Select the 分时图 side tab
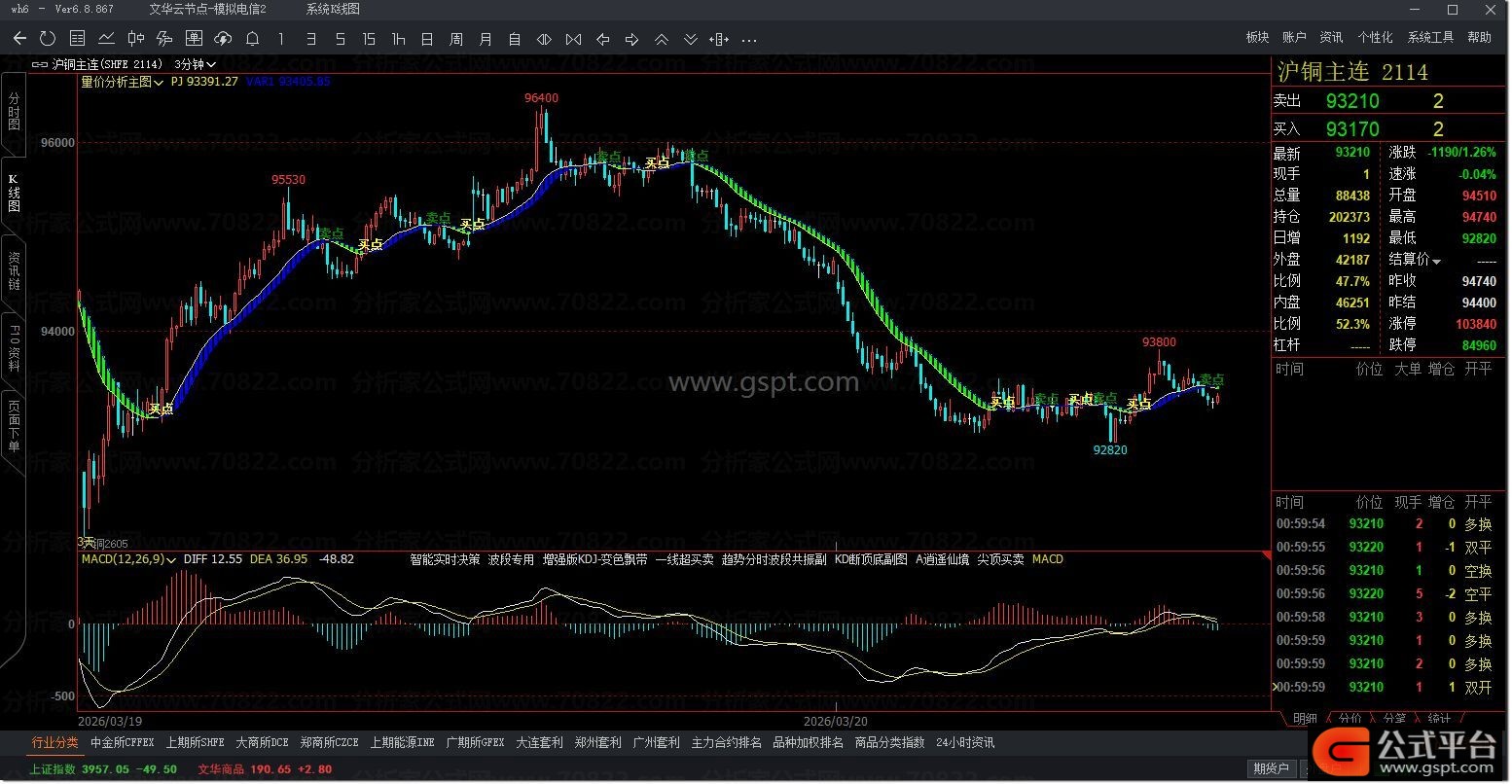This screenshot has width=1512, height=784. (14, 112)
